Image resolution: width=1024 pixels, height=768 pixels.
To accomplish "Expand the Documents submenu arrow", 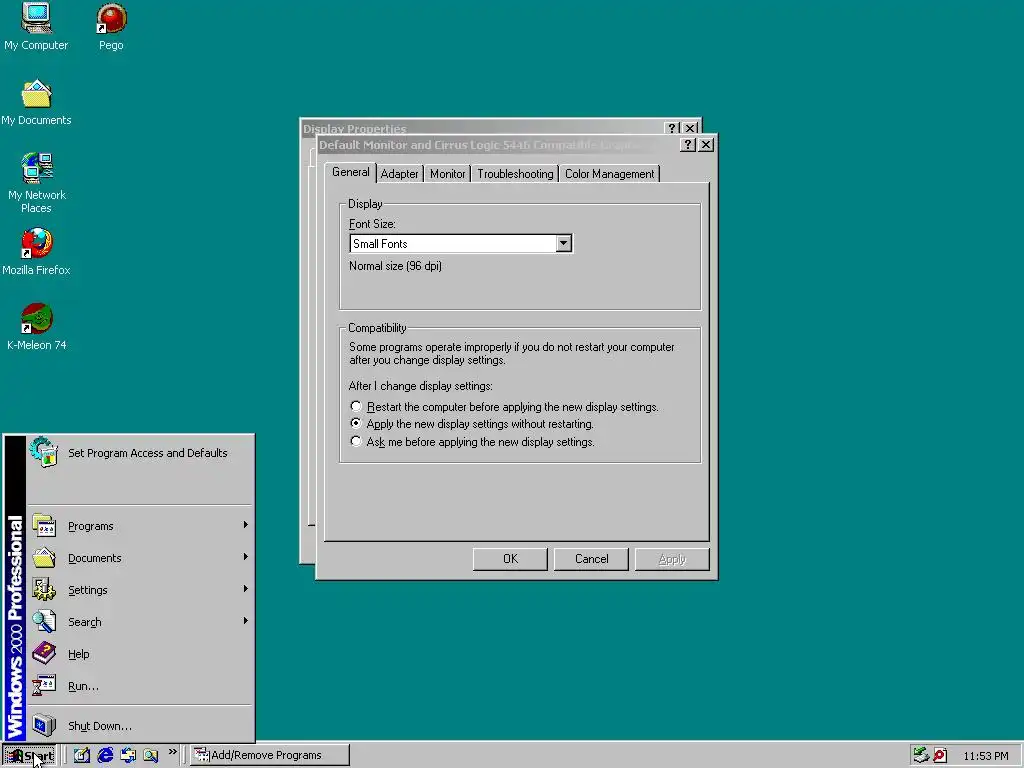I will (x=246, y=557).
